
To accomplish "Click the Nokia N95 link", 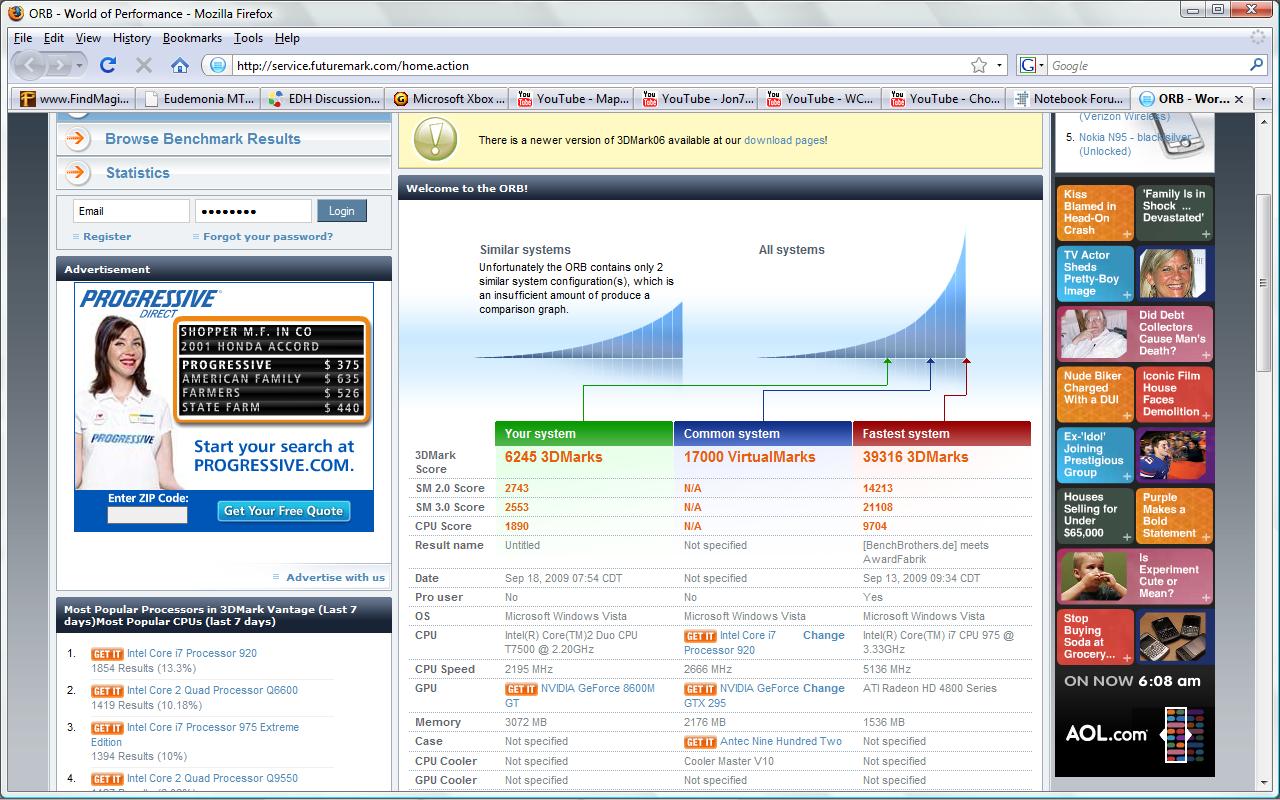I will click(x=1134, y=145).
